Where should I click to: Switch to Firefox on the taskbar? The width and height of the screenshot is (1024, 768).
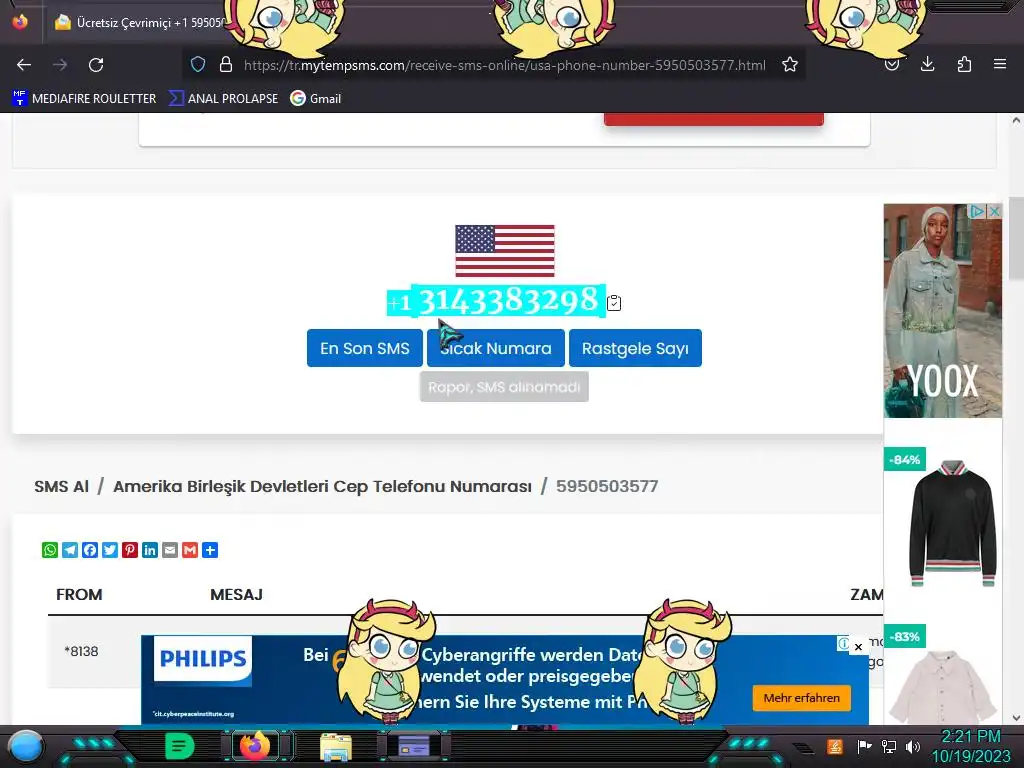(x=255, y=746)
